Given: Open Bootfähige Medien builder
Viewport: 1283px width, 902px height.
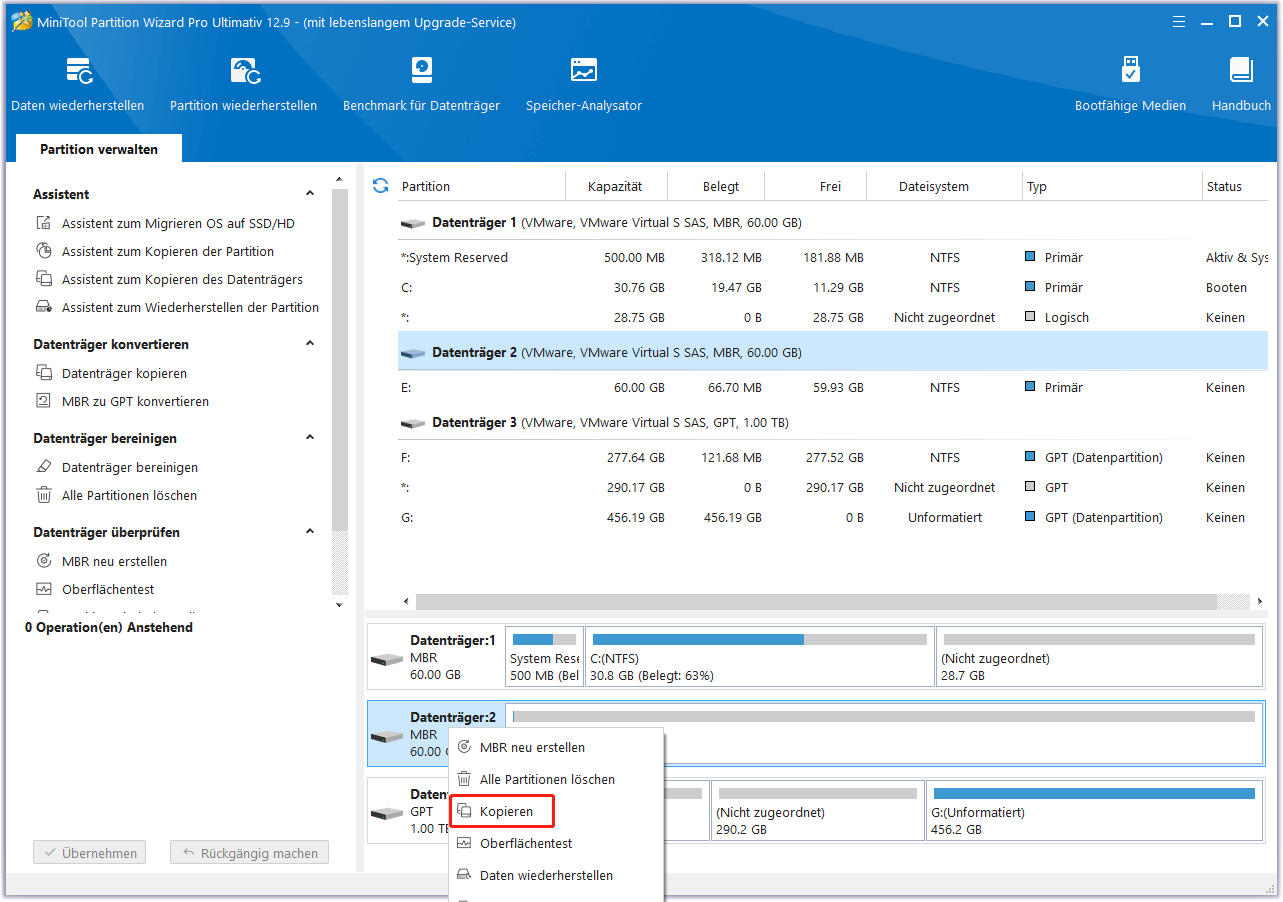Looking at the screenshot, I should pos(1130,84).
